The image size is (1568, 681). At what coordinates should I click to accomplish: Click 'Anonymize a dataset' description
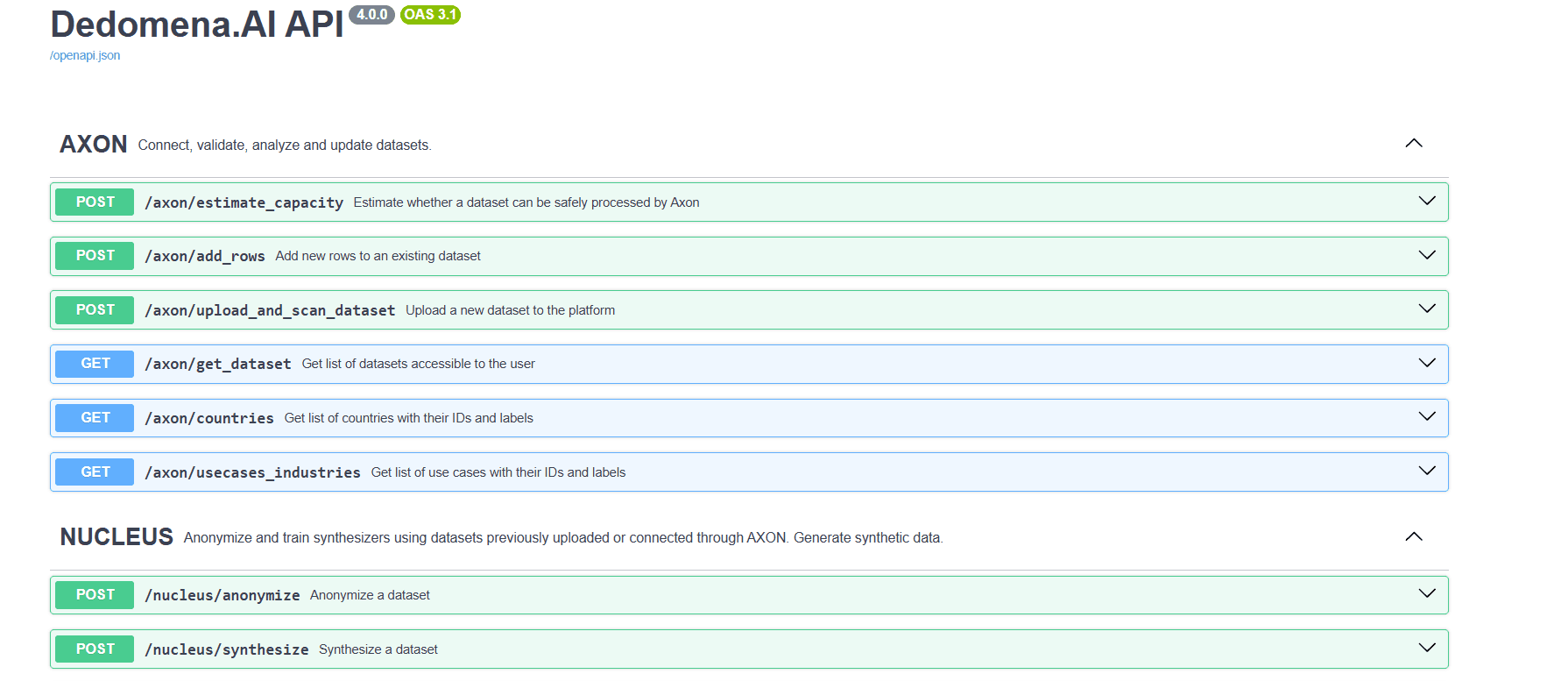(370, 595)
